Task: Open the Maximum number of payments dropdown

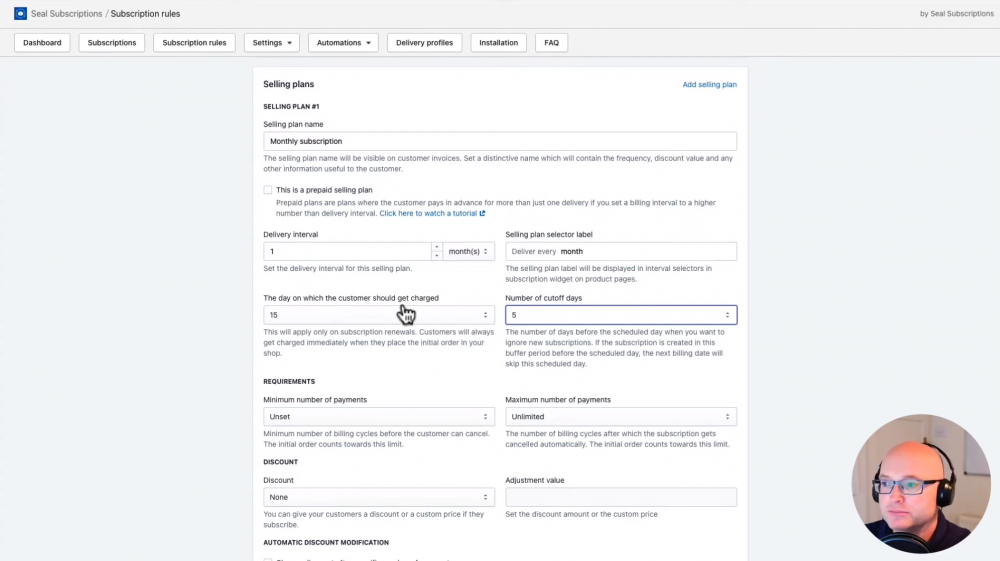Action: click(x=620, y=416)
